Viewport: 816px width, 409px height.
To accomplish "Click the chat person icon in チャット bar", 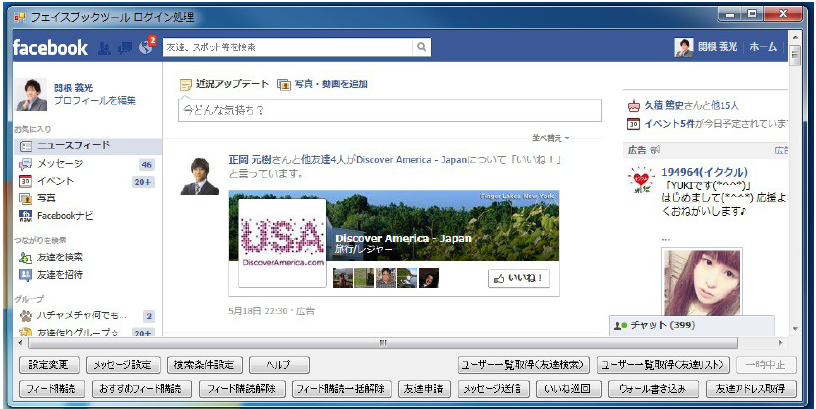I will (620, 326).
